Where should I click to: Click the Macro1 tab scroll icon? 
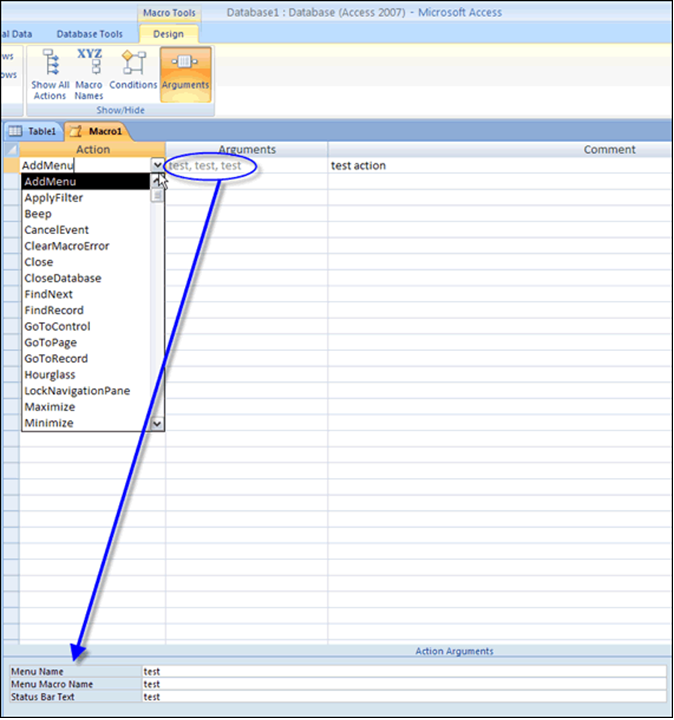click(x=75, y=131)
